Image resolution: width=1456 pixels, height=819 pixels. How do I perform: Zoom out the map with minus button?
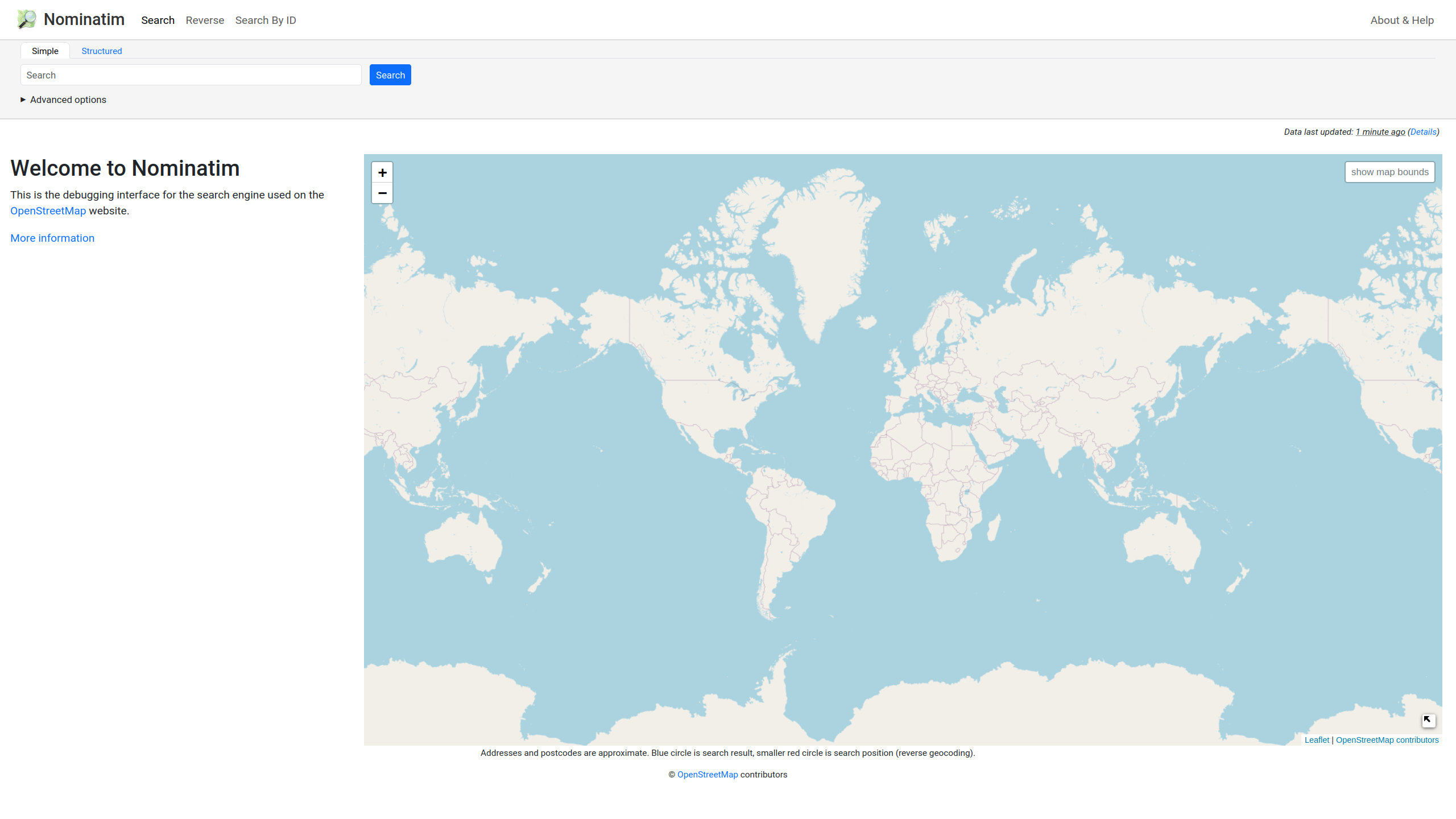382,193
